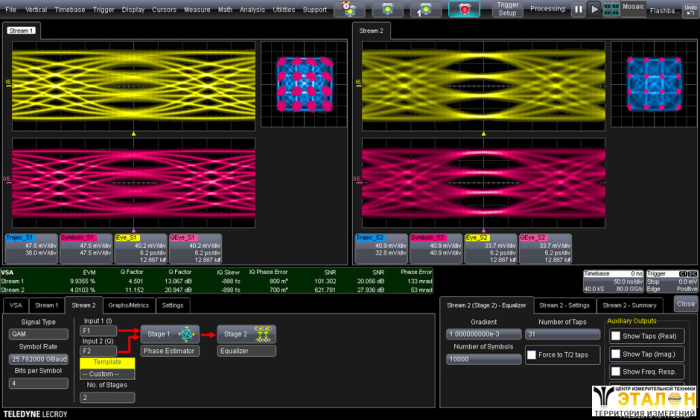Click the Single trigger mode icon
This screenshot has width=700, height=420.
pos(425,9)
